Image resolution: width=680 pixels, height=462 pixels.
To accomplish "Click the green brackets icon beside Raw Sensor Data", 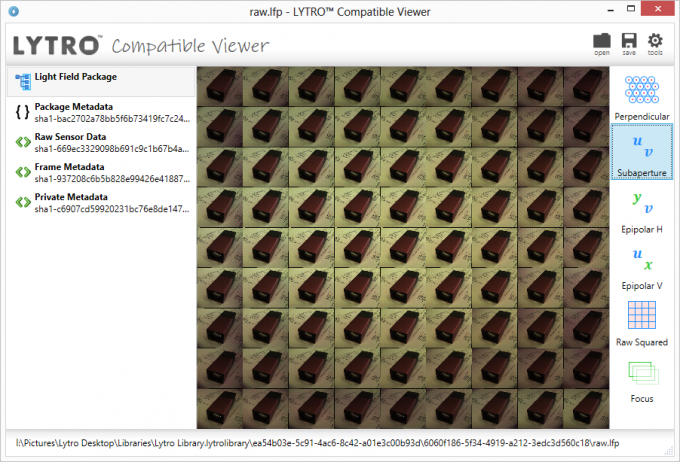I will (x=23, y=142).
